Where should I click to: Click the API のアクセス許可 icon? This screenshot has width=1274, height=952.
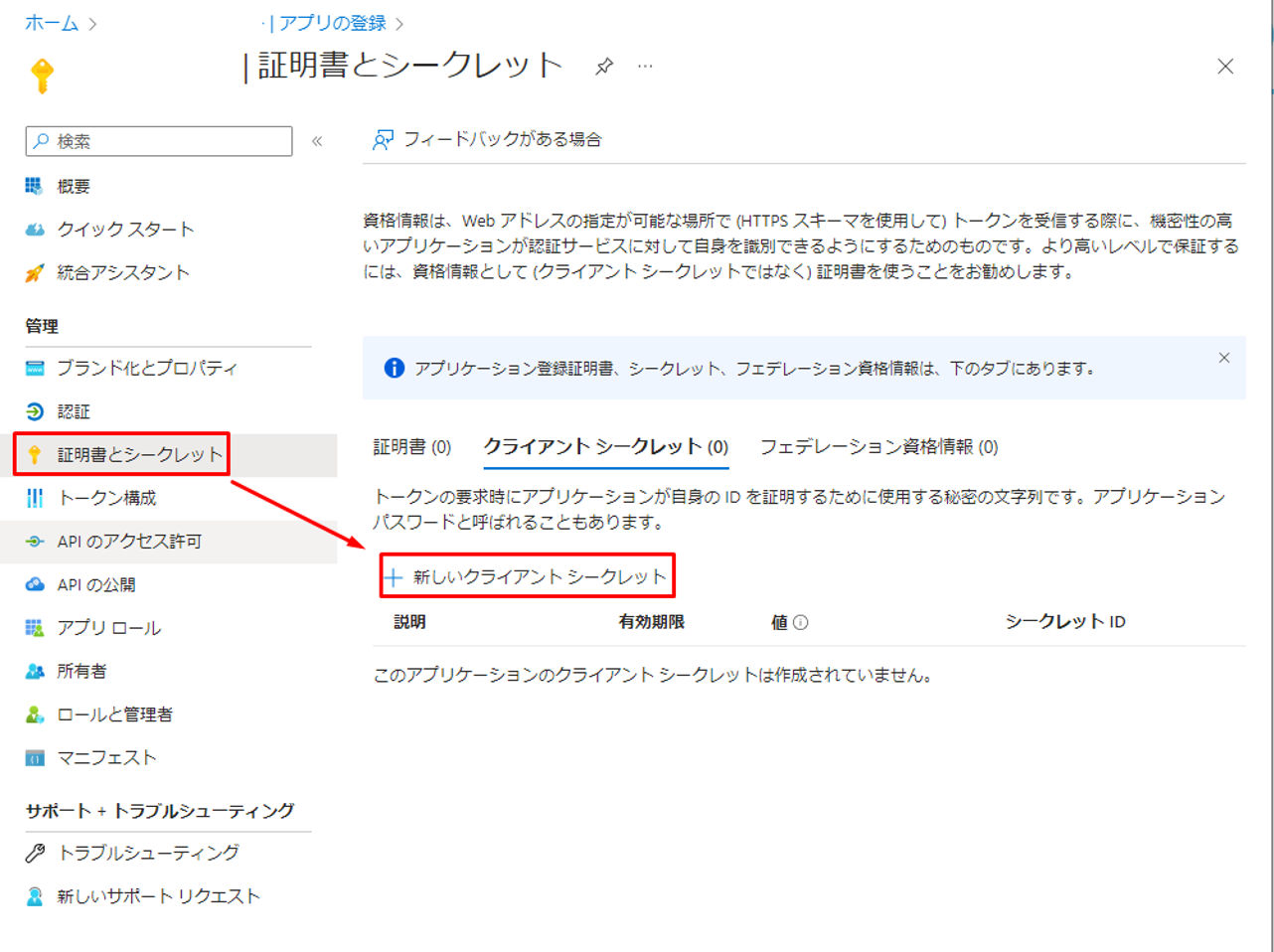click(35, 542)
